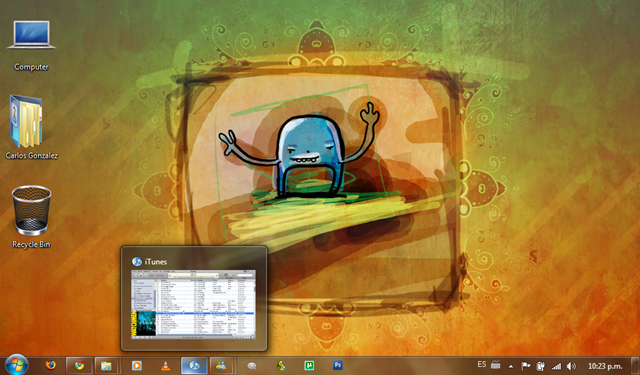Open VLC media player cone icon
Screen dimensions: 640x375
(165, 365)
